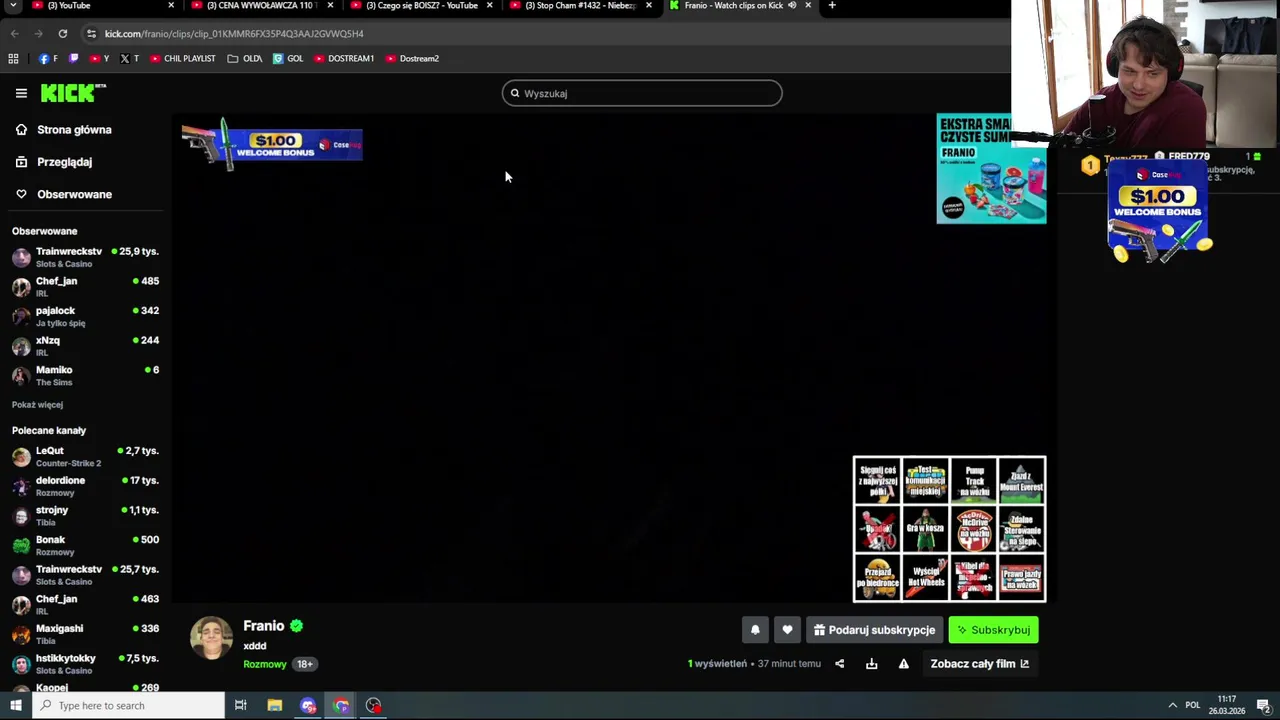The width and height of the screenshot is (1280, 720).
Task: Open xNzq channel
Action: (x=85, y=346)
